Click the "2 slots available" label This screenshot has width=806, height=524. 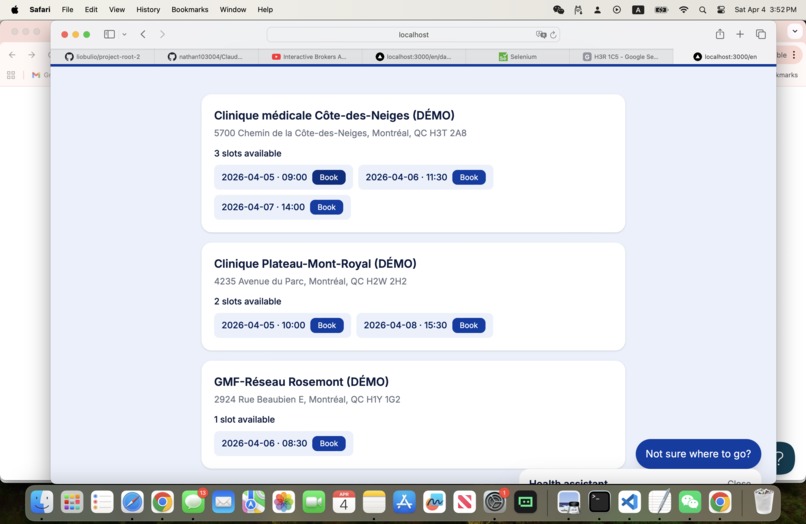point(248,301)
